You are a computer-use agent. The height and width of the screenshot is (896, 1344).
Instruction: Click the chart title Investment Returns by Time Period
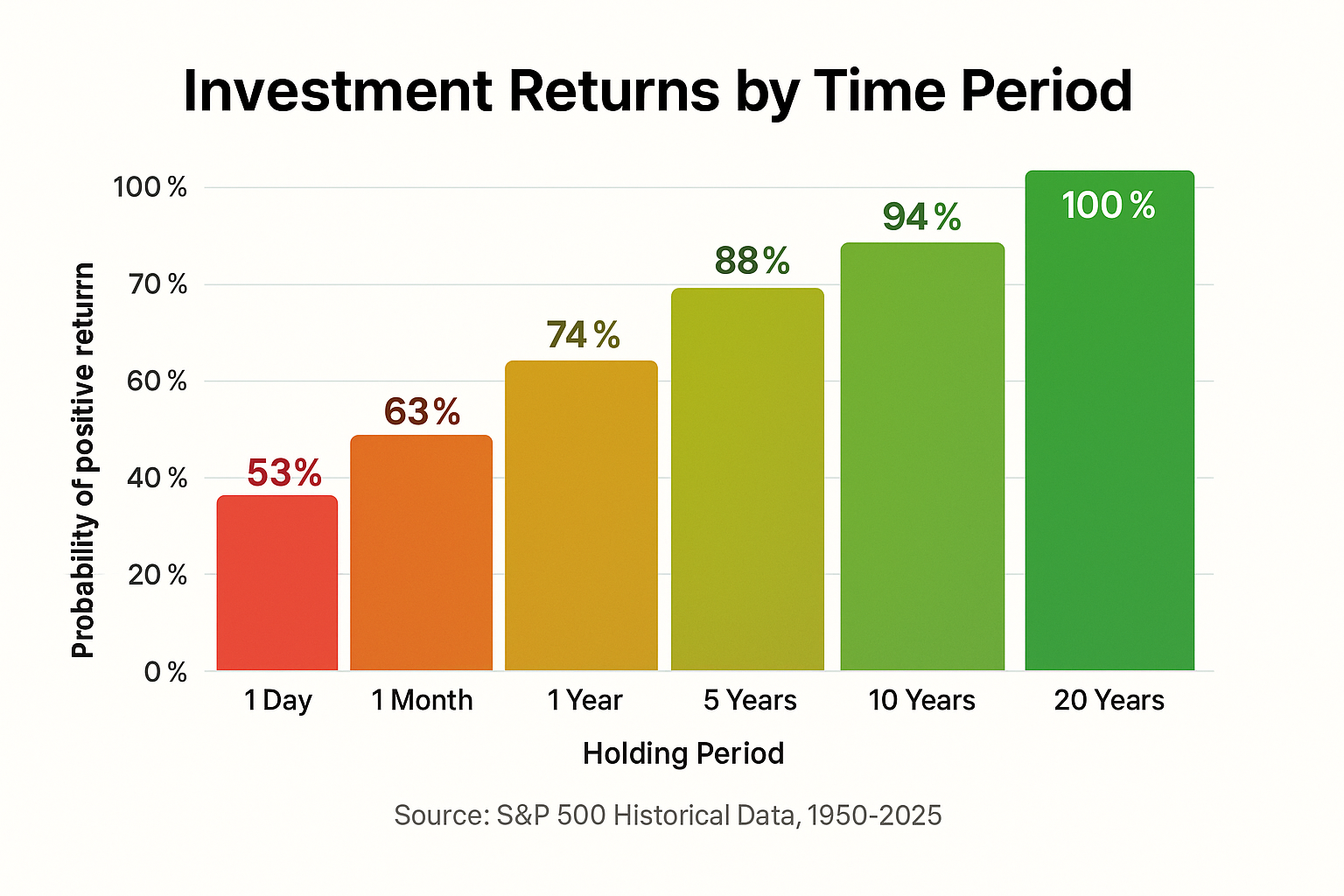(658, 91)
